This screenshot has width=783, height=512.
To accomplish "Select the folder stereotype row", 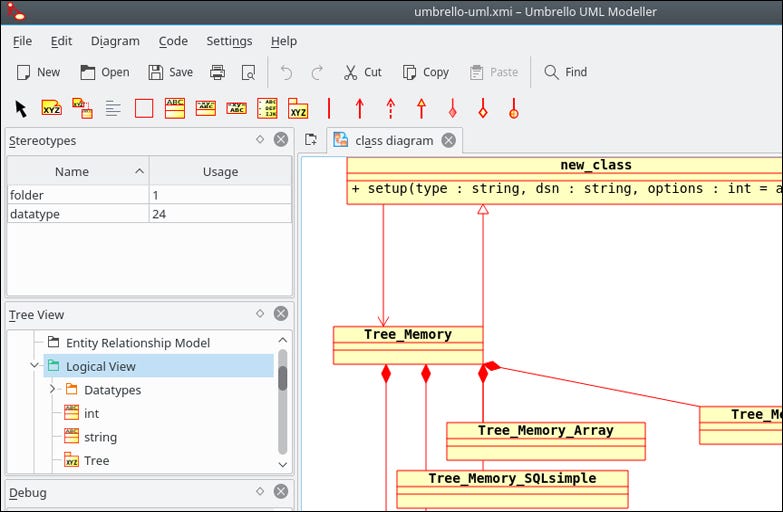I will [149, 195].
